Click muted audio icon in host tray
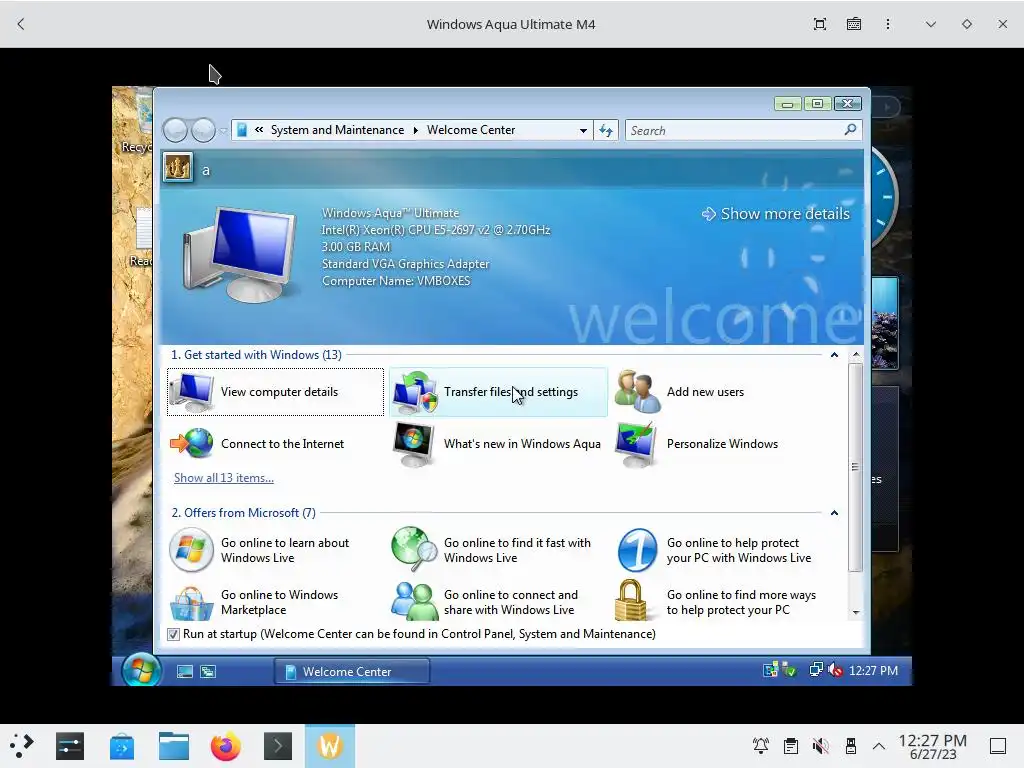The width and height of the screenshot is (1024, 768). point(820,746)
